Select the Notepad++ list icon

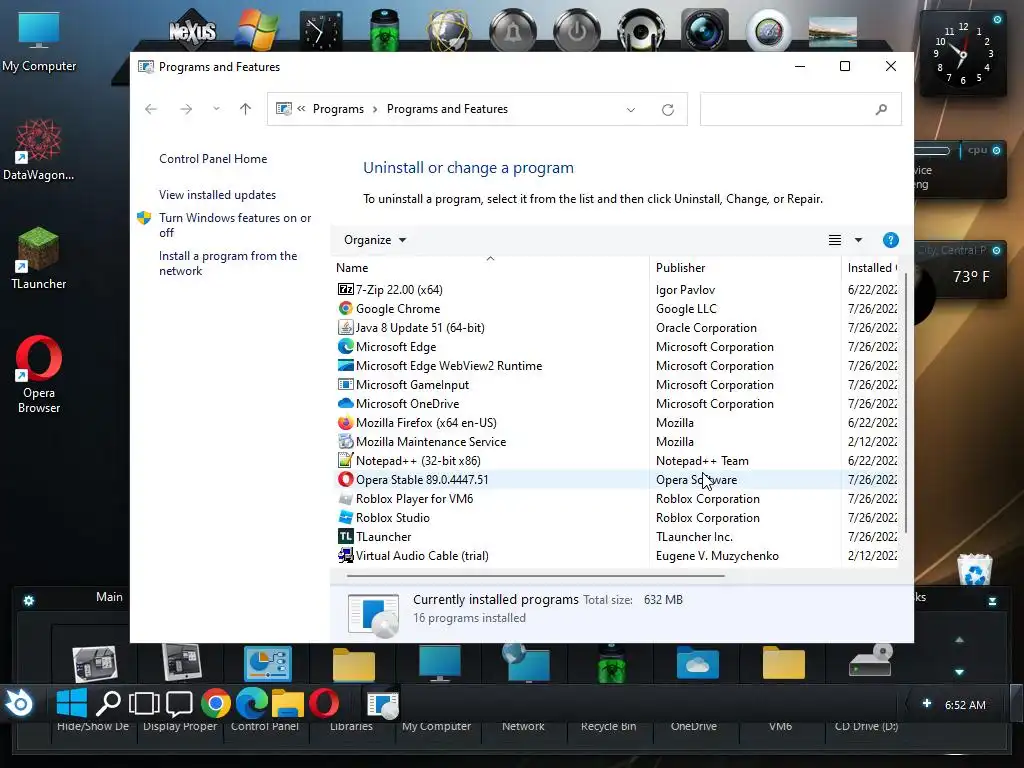[x=345, y=460]
